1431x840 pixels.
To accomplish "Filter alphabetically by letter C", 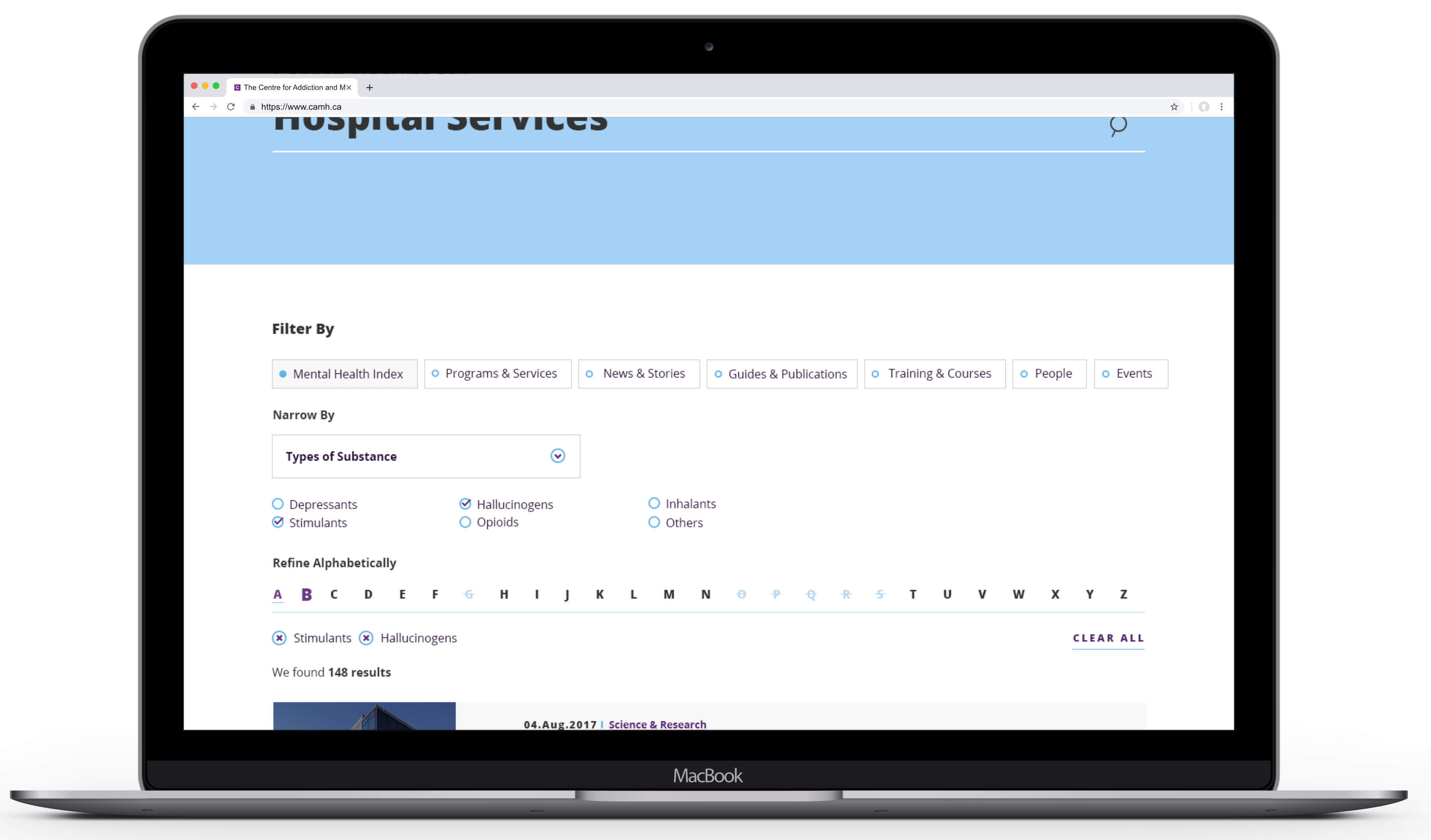I will tap(334, 594).
